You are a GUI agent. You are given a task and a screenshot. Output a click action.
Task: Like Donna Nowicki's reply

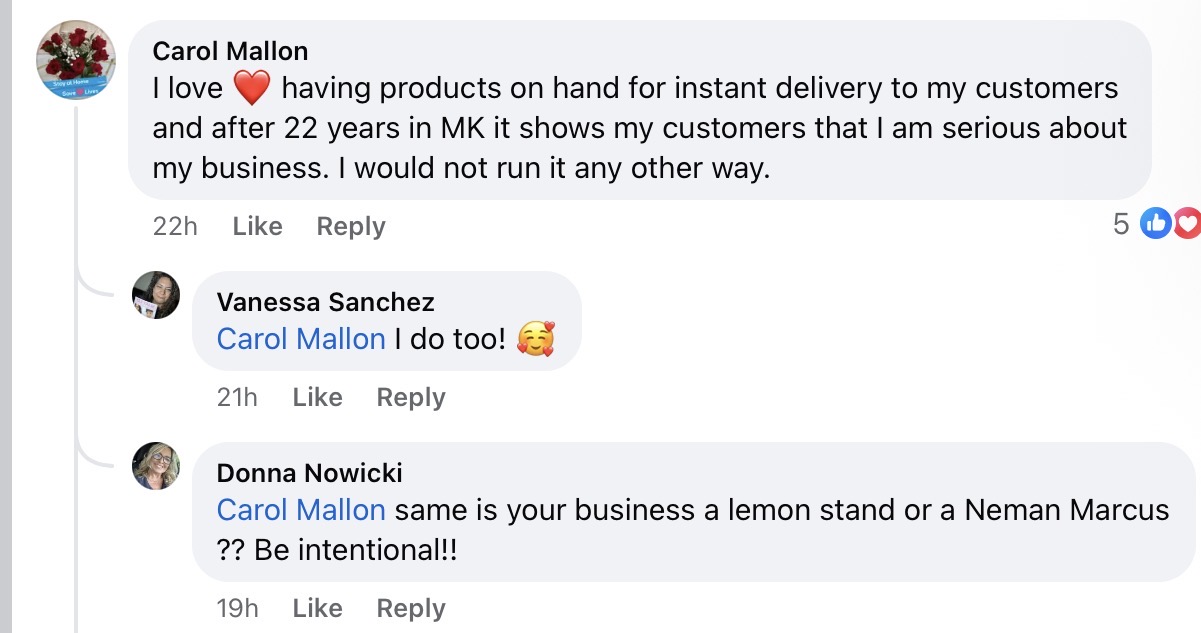click(x=317, y=608)
